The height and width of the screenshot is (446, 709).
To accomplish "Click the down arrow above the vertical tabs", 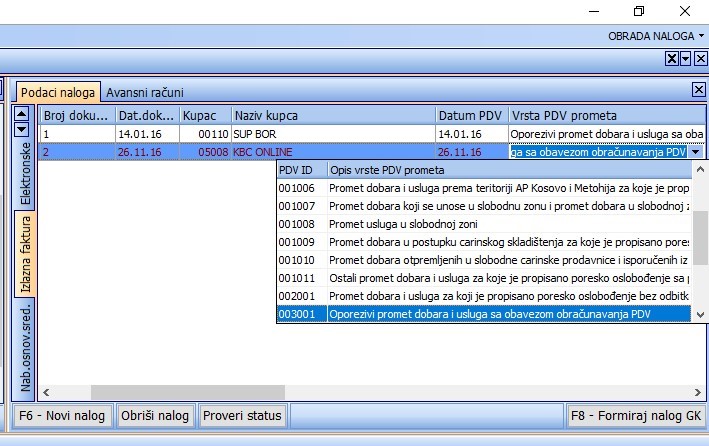I will pyautogui.click(x=21, y=130).
